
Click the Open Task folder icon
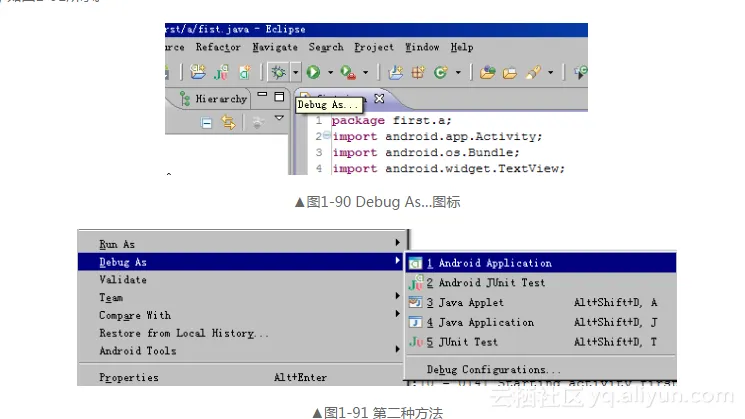510,73
